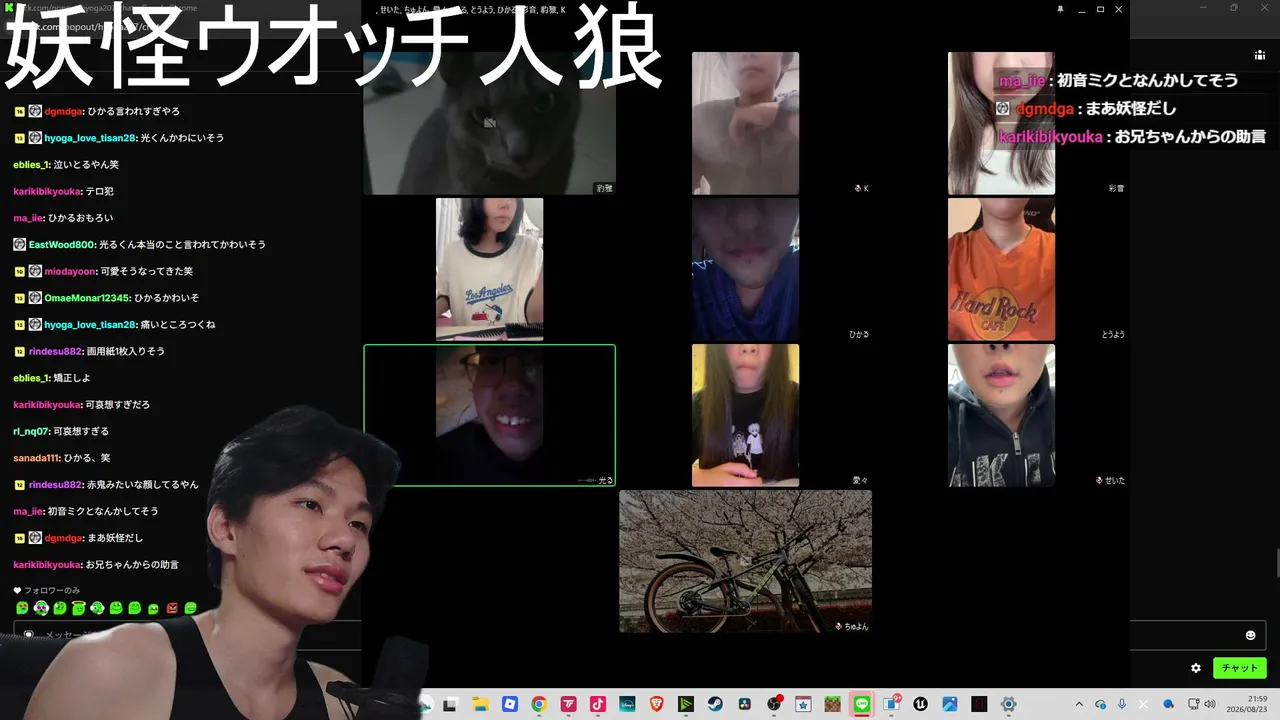1280x720 pixels.
Task: Click the message "ひかるおもろい"
Action: (80, 218)
